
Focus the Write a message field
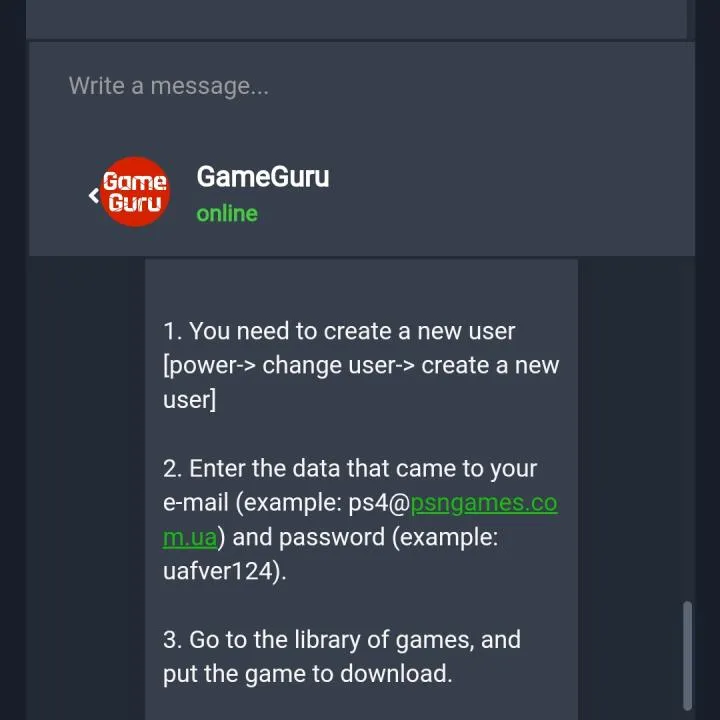(362, 86)
